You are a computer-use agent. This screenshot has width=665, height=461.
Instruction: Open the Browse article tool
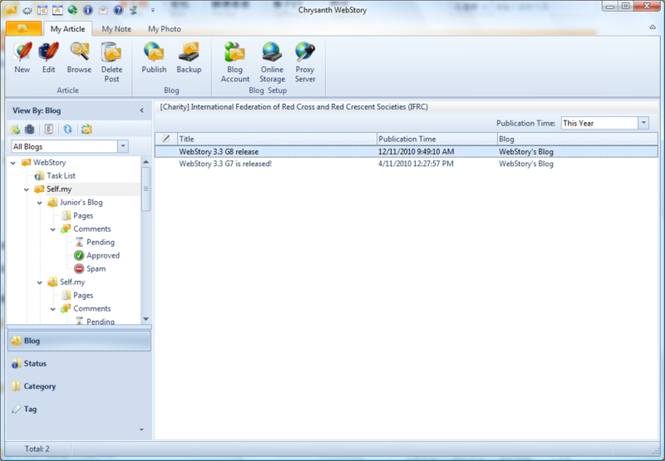click(79, 58)
